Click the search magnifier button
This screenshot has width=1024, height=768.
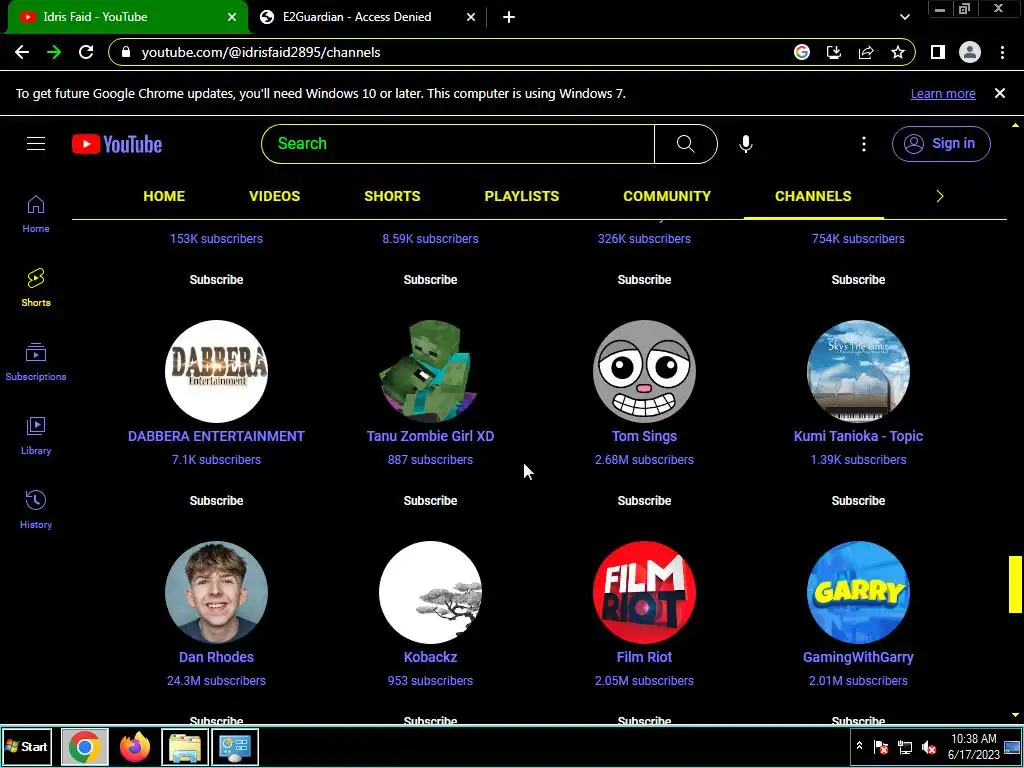tap(686, 144)
